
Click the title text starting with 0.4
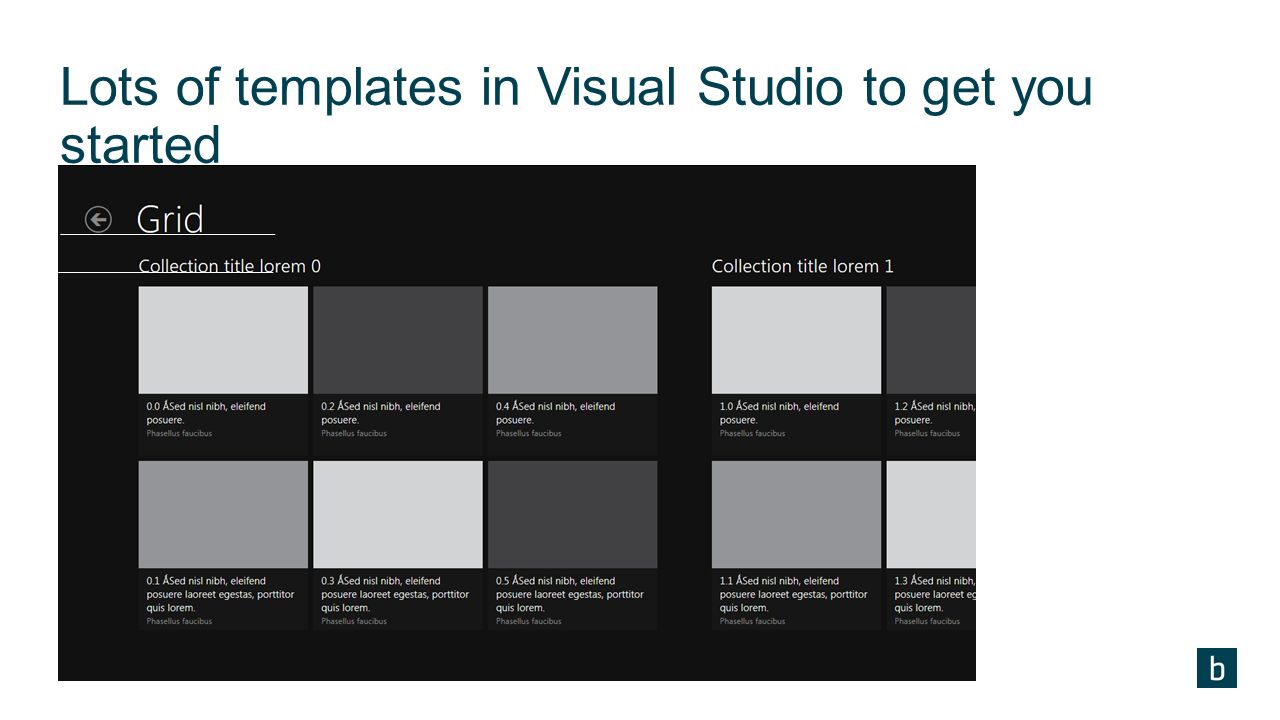(x=556, y=413)
